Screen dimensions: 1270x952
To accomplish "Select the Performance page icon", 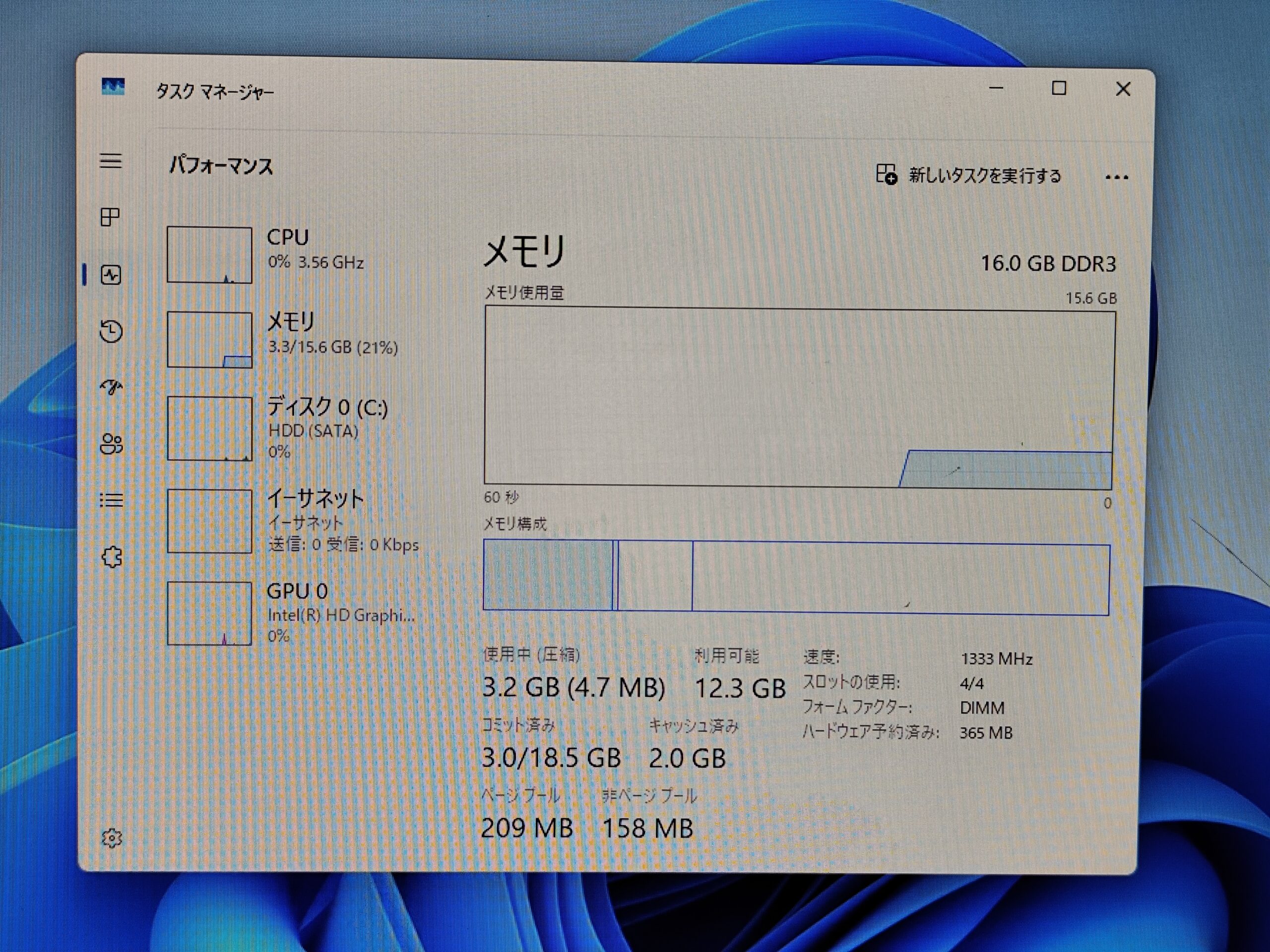I will coord(111,276).
